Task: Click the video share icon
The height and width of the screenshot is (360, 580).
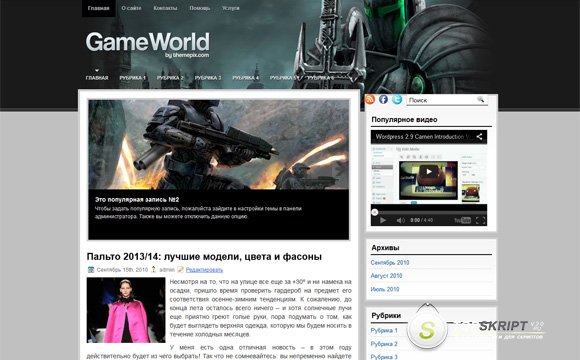Action: [x=479, y=137]
